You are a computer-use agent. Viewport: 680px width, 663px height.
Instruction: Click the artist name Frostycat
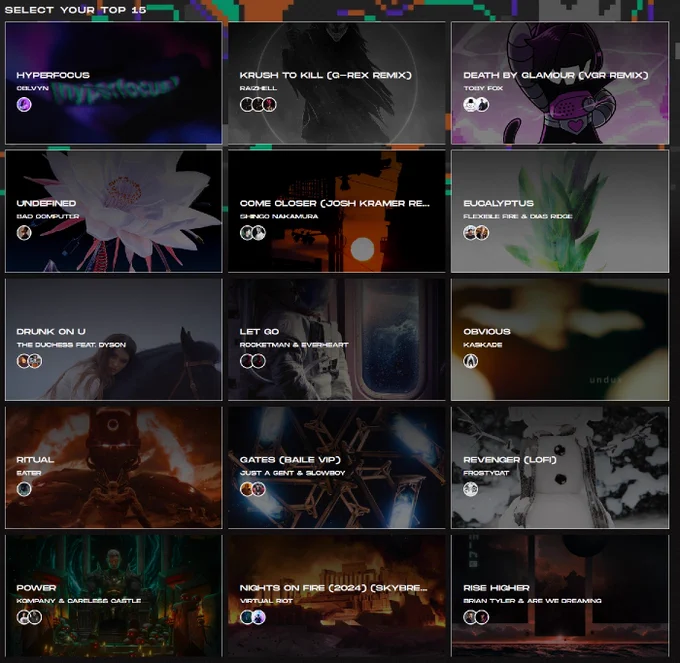point(486,473)
